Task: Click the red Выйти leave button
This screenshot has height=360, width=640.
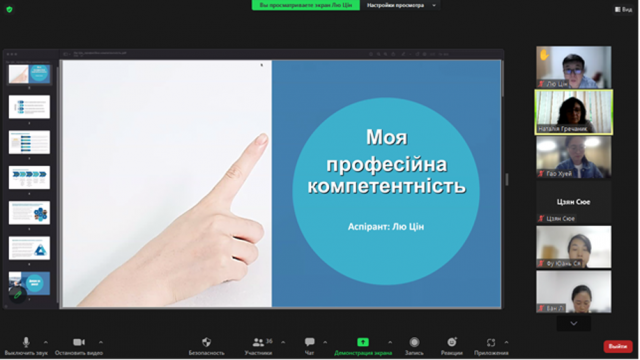Action: 618,347
